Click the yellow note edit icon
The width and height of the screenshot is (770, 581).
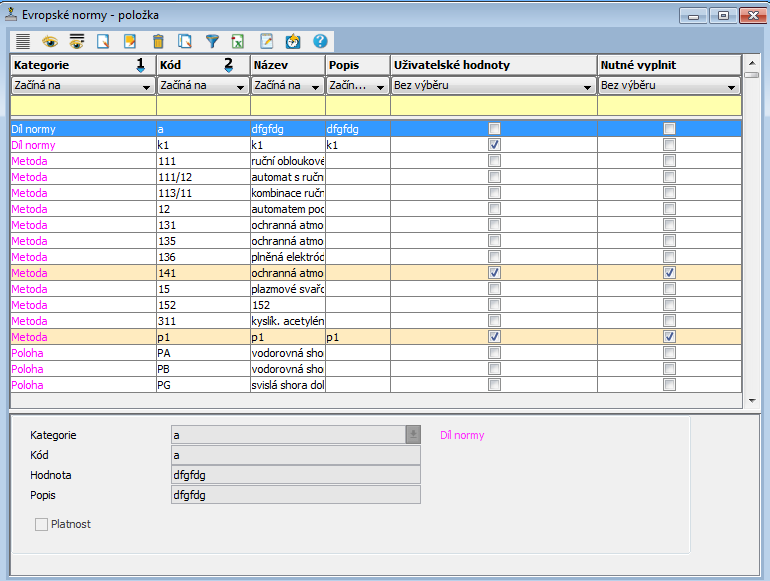[130, 41]
